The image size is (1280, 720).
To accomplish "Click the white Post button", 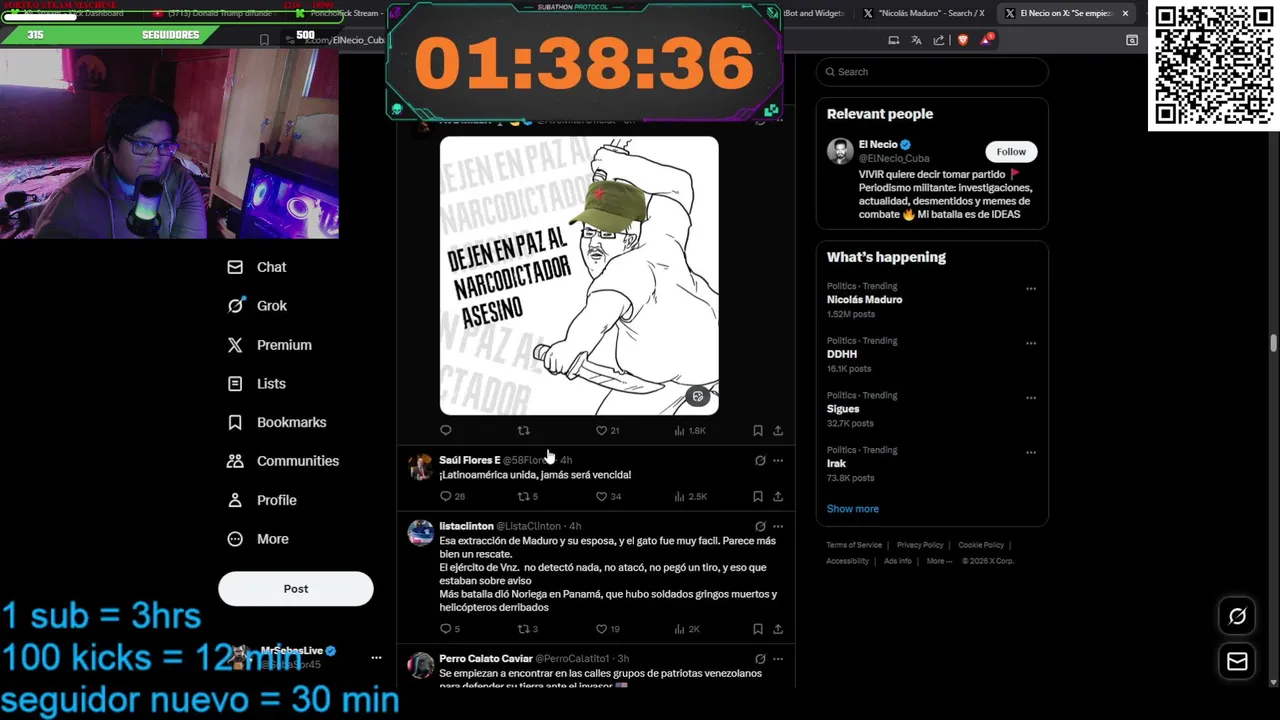I will coord(296,589).
